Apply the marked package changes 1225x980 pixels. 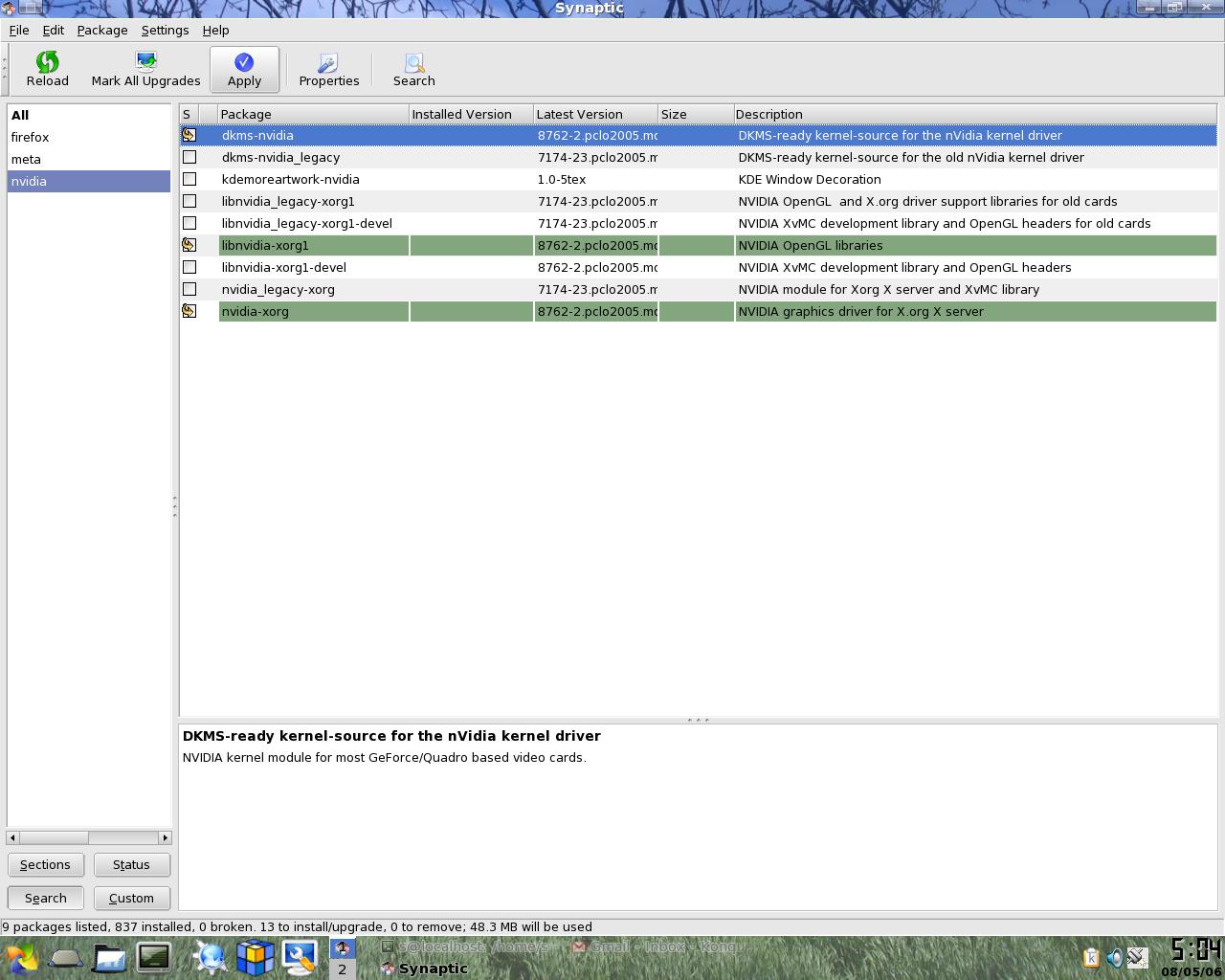click(x=244, y=70)
